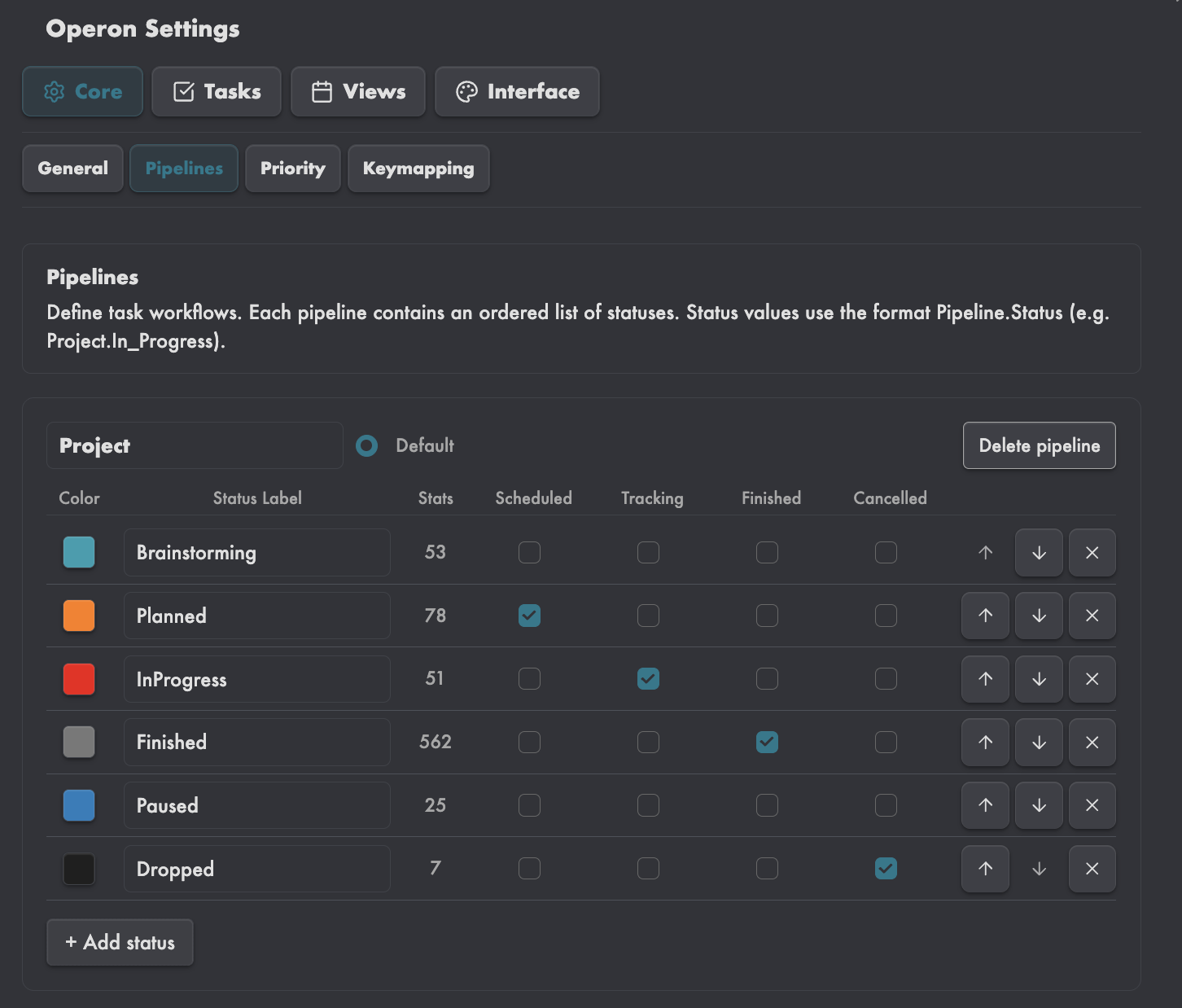Open the orange color swatch for Planned
Screen dimensions: 1182x1008
79,616
